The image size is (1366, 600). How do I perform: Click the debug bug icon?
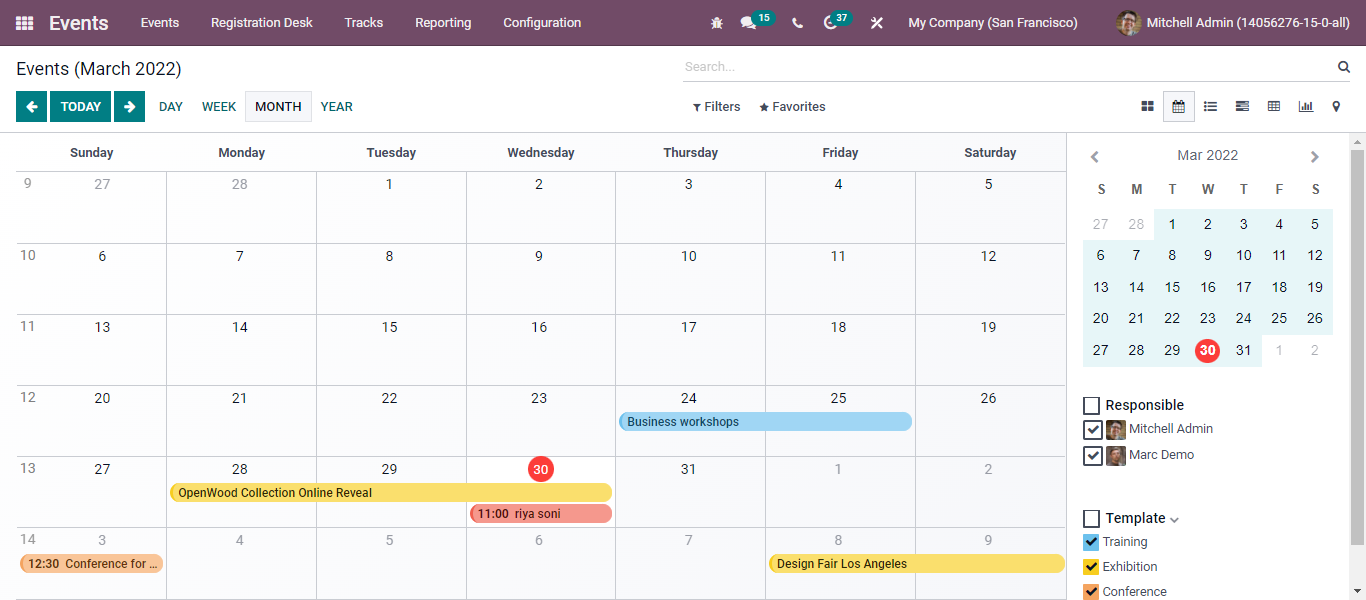716,23
